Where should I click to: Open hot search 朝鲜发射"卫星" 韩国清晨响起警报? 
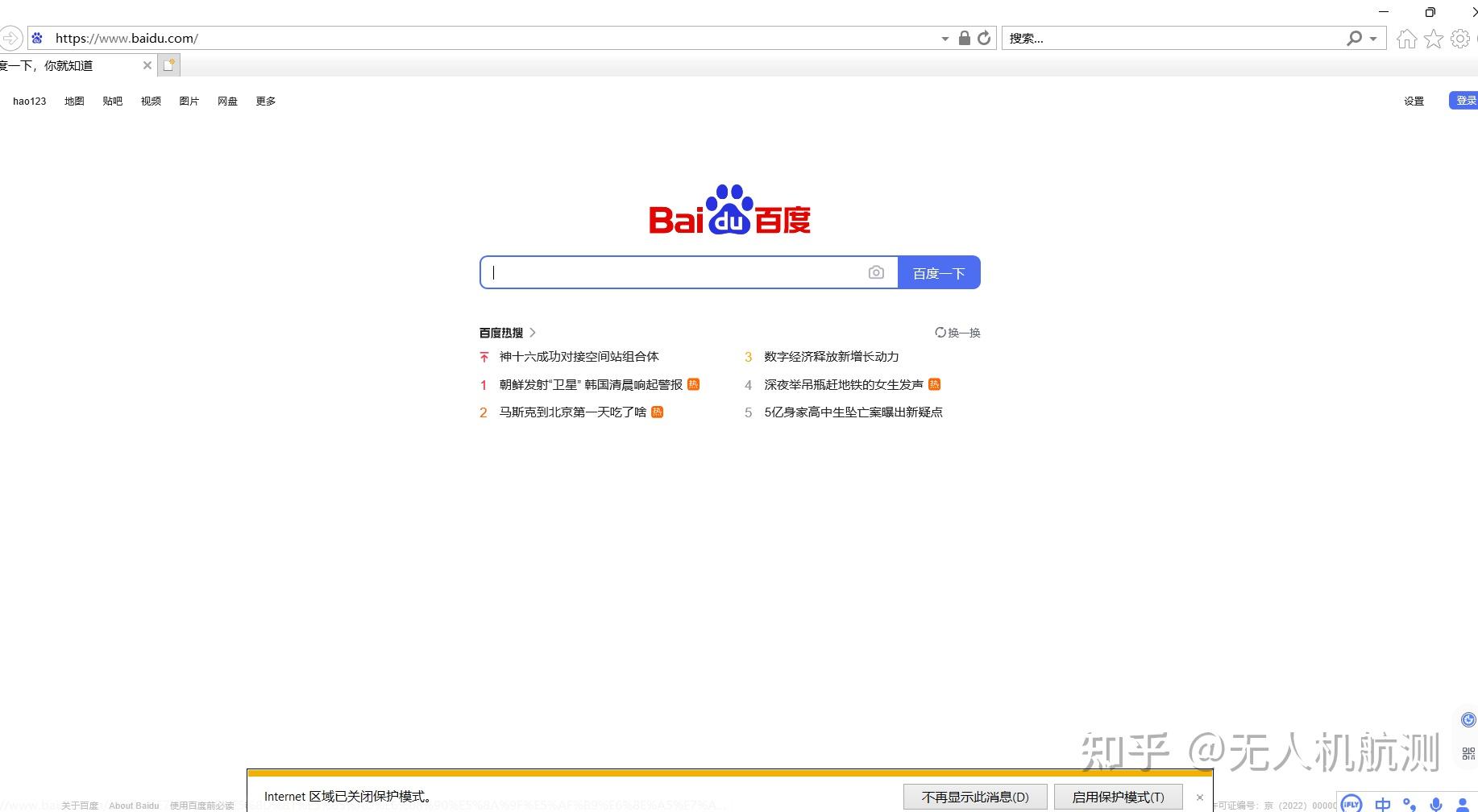[x=591, y=385]
